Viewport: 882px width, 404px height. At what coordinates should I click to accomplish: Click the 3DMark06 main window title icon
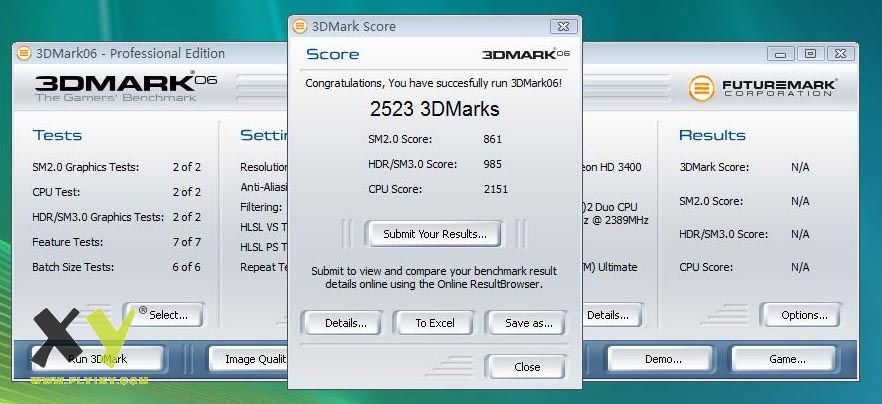click(24, 53)
